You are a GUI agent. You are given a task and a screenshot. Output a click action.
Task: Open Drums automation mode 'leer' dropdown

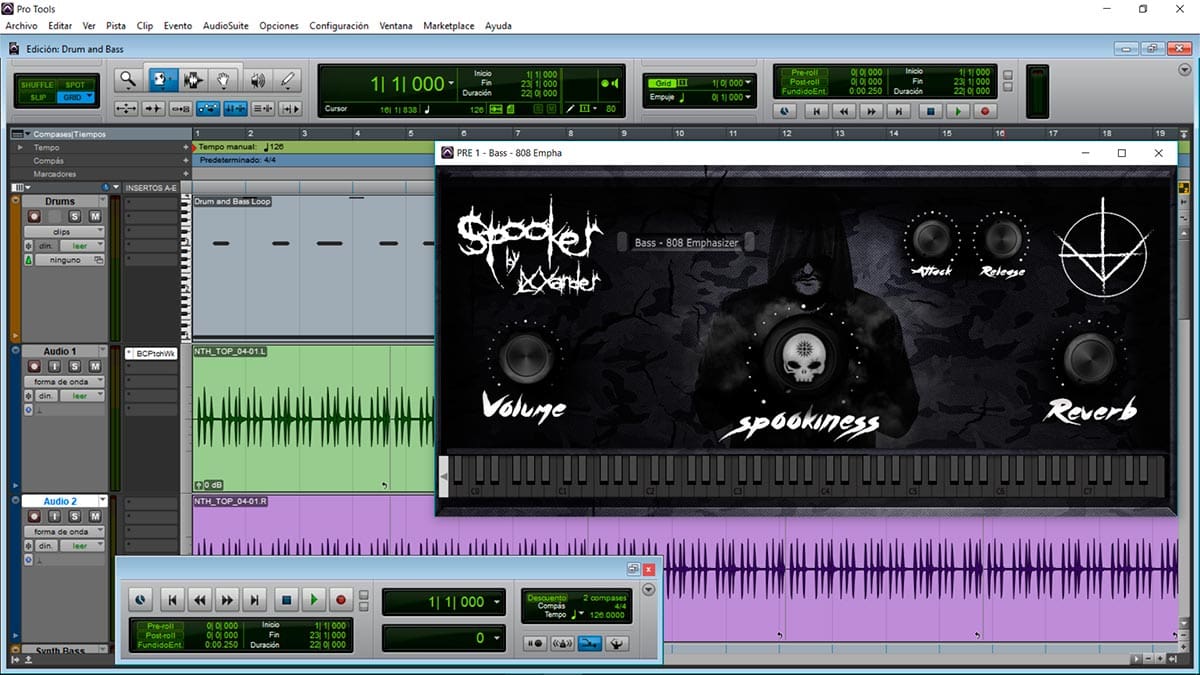coord(82,245)
